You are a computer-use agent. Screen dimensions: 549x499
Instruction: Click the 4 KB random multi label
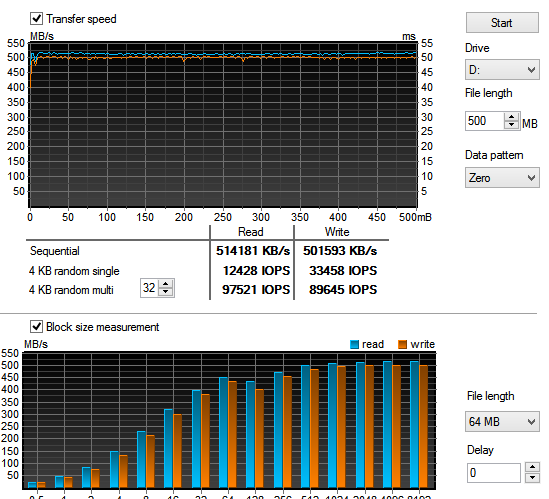[71, 290]
